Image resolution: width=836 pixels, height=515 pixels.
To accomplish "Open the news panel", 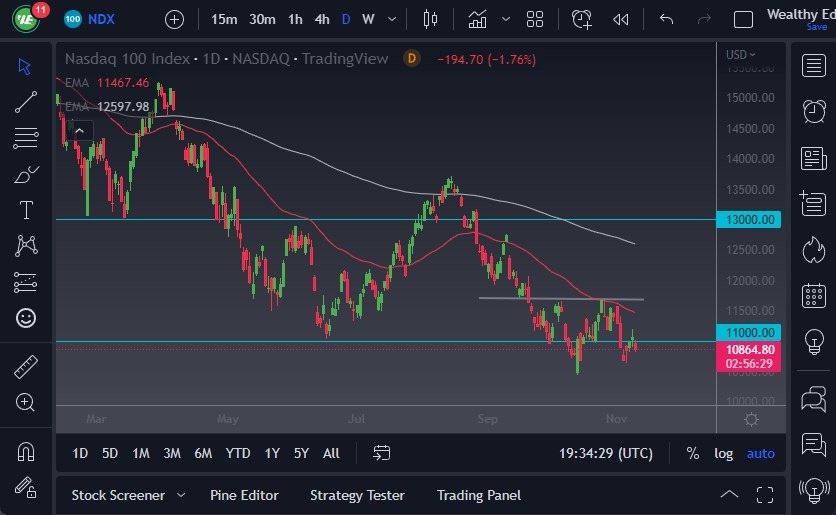I will point(814,158).
